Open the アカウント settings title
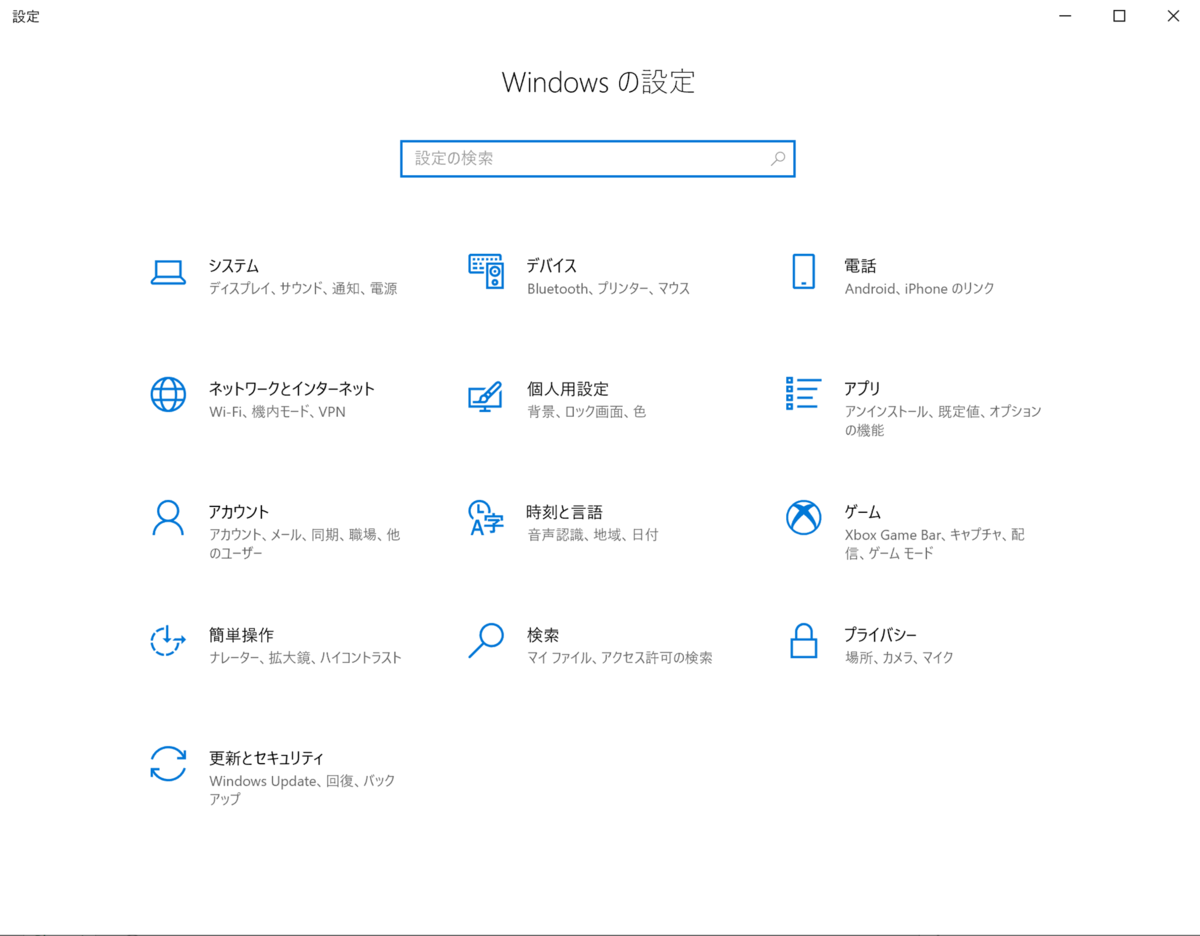The image size is (1200, 936). click(x=239, y=512)
